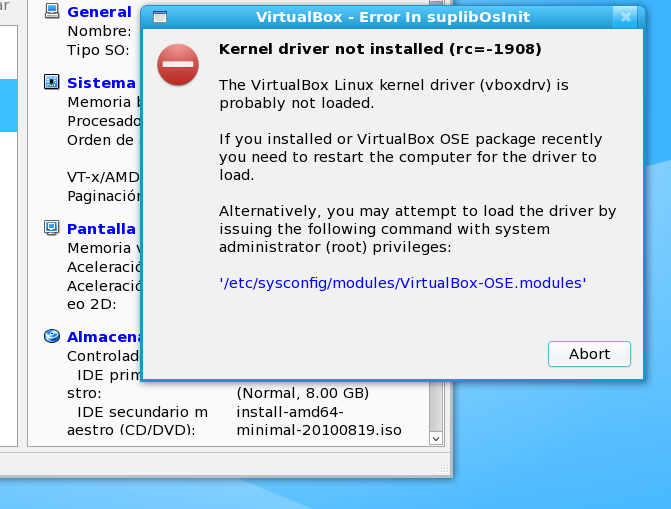Click the storage disk icon
671x509 pixels.
52,336
